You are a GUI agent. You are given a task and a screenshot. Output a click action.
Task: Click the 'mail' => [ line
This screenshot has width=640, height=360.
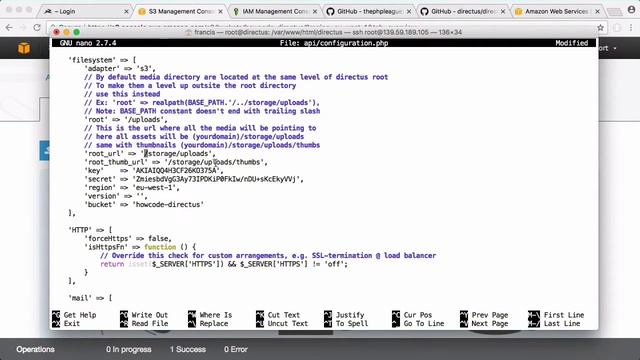coord(90,298)
